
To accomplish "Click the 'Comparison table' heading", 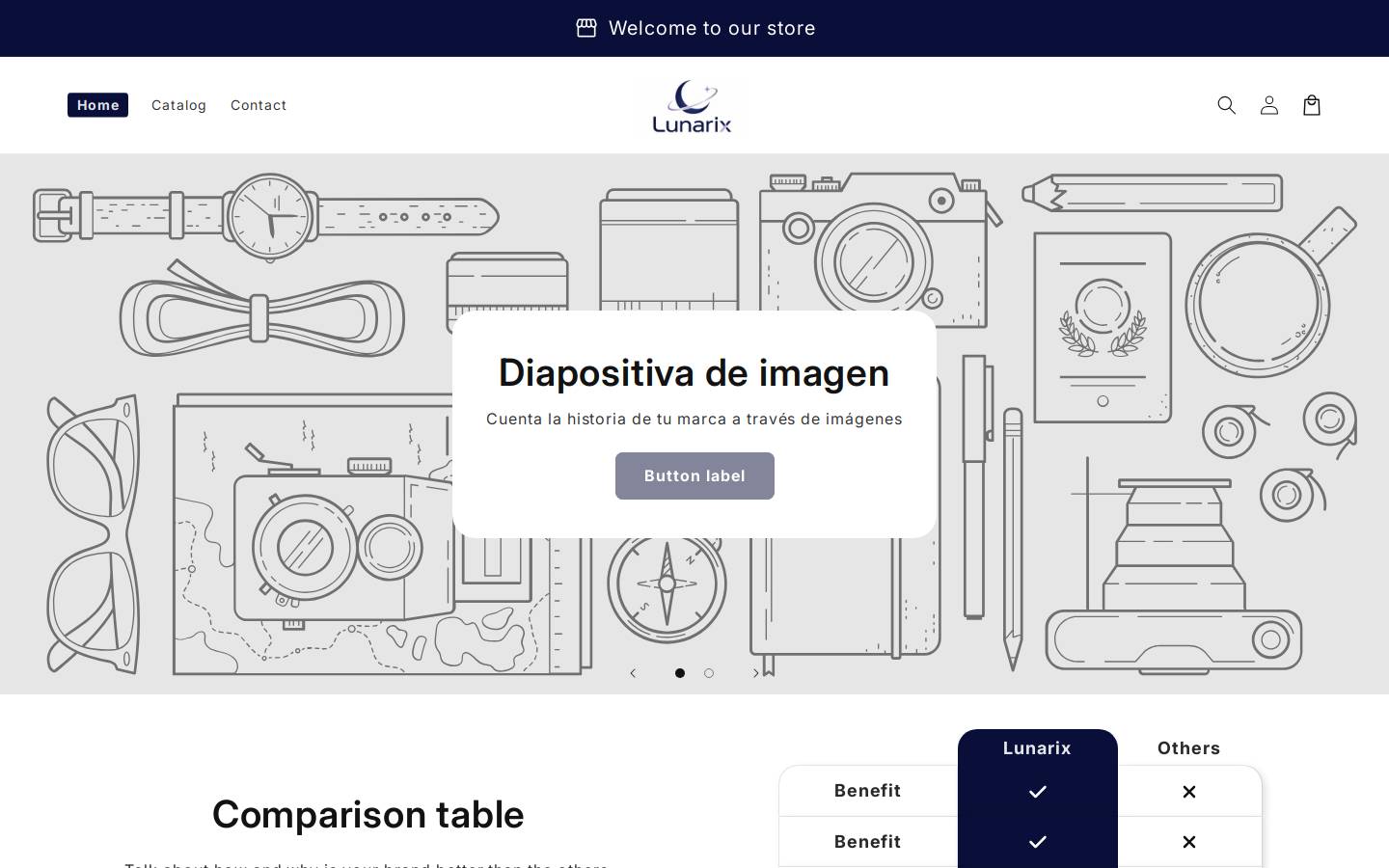I will pos(368,815).
